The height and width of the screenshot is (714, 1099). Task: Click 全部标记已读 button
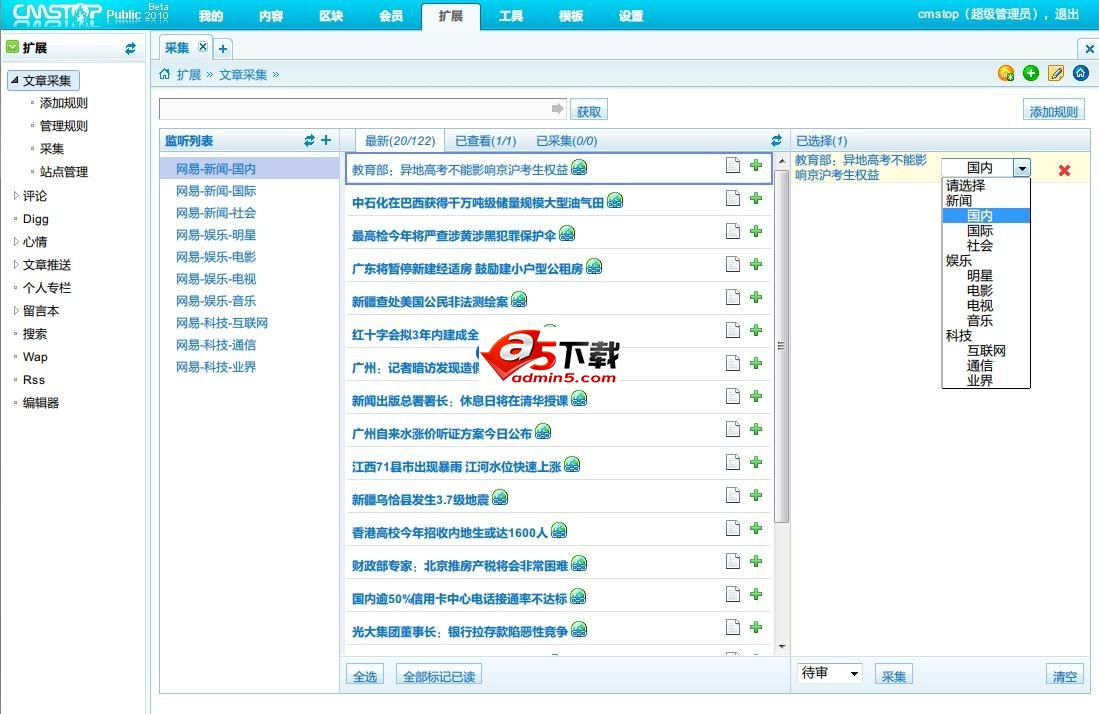click(x=439, y=676)
